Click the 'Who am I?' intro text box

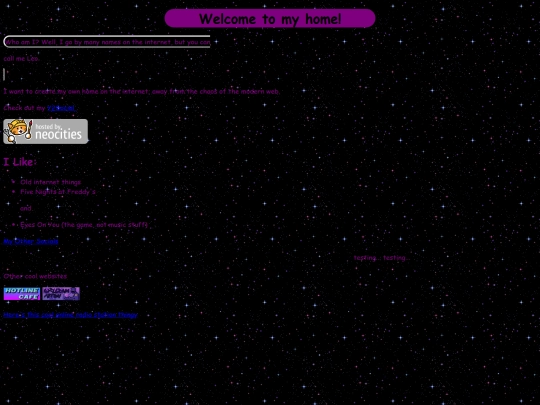coord(107,42)
